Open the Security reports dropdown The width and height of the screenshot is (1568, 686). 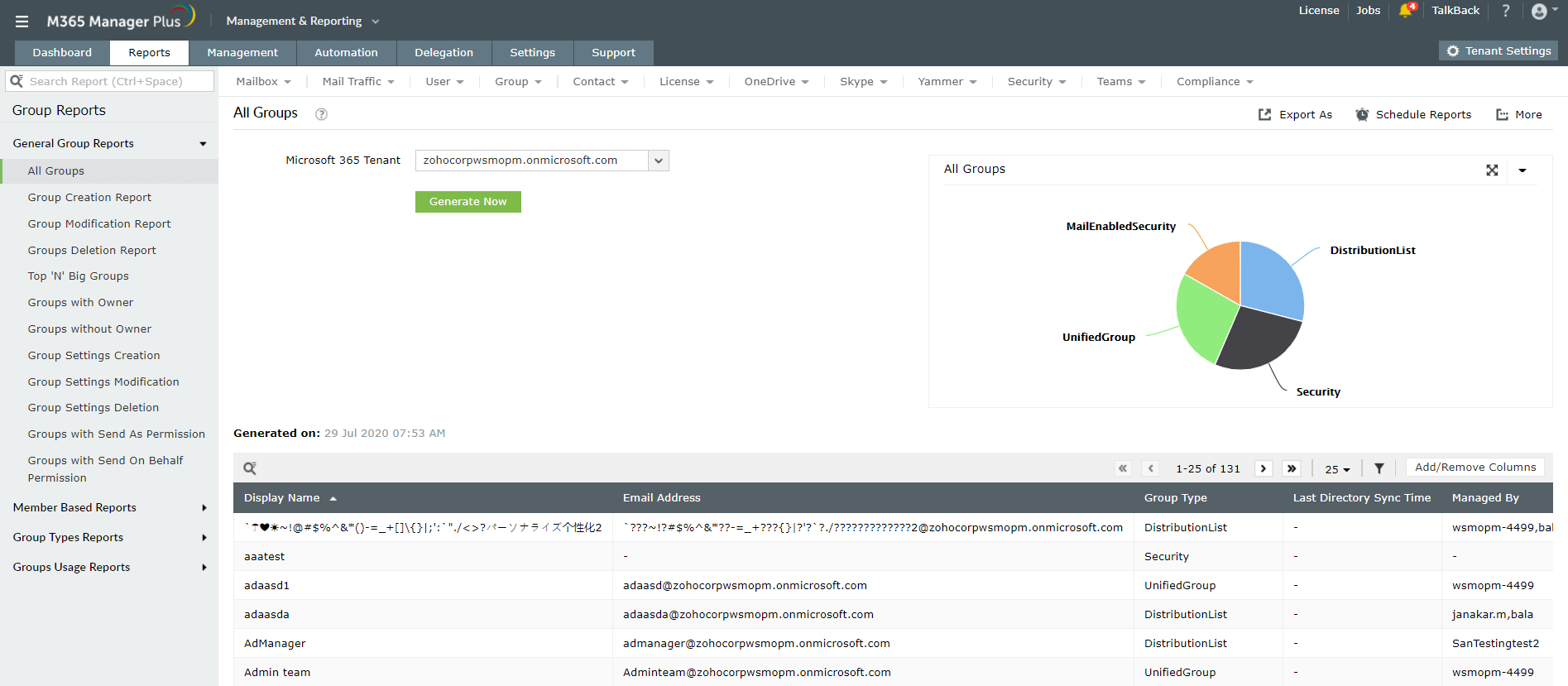point(1037,81)
